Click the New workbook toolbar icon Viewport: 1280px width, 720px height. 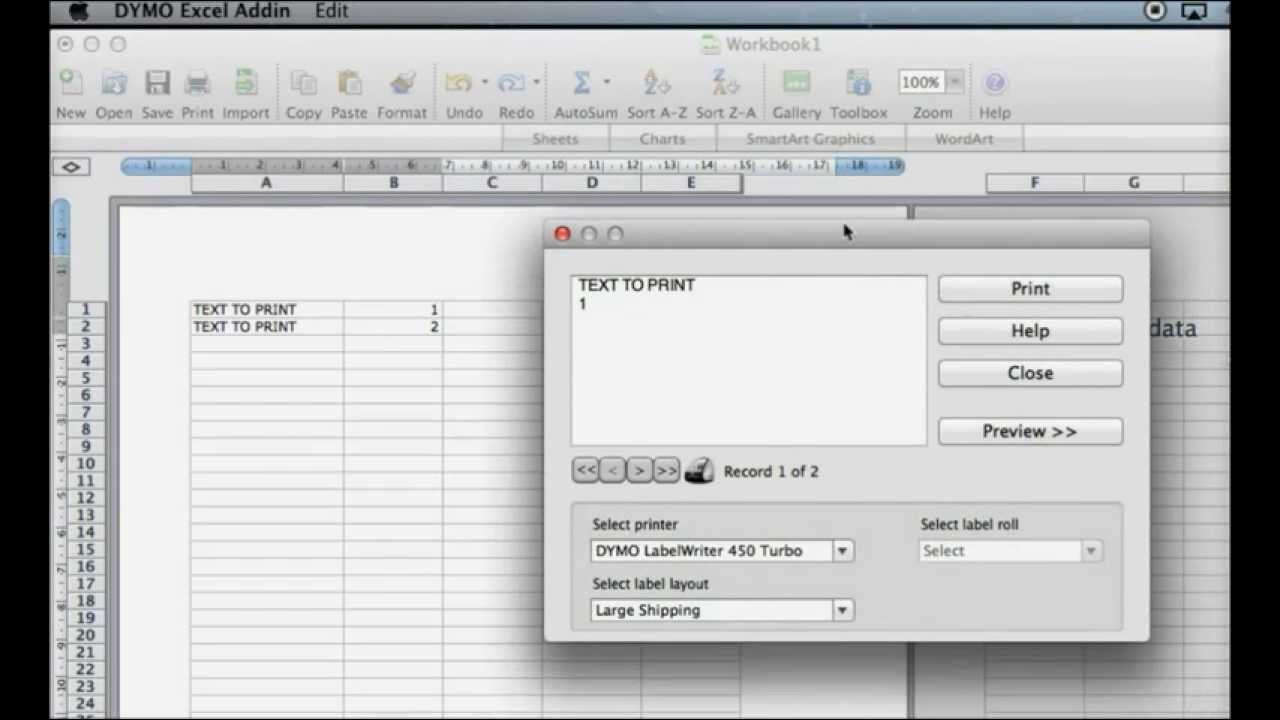70,82
